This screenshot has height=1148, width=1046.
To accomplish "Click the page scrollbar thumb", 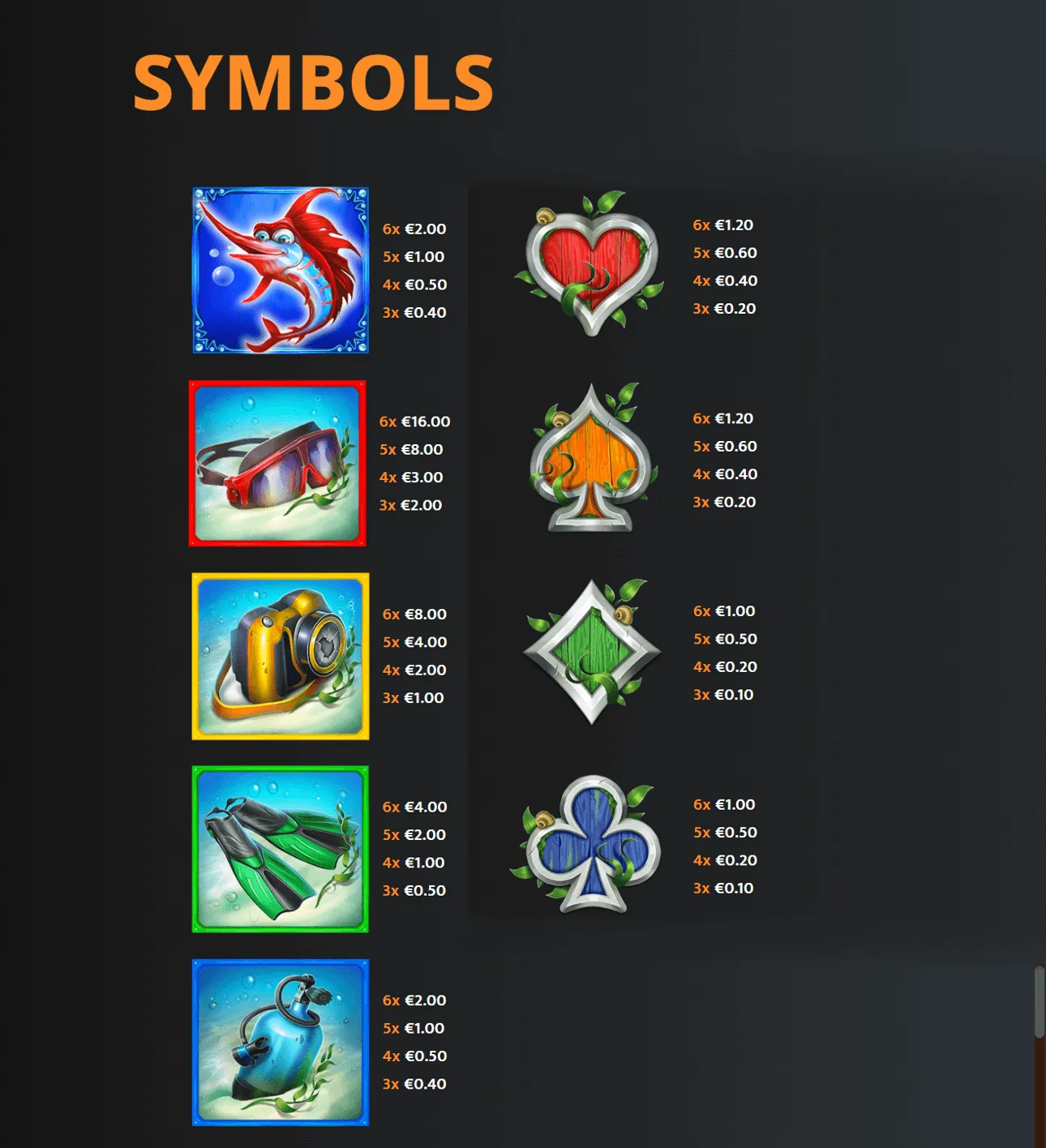I will [x=1040, y=1001].
